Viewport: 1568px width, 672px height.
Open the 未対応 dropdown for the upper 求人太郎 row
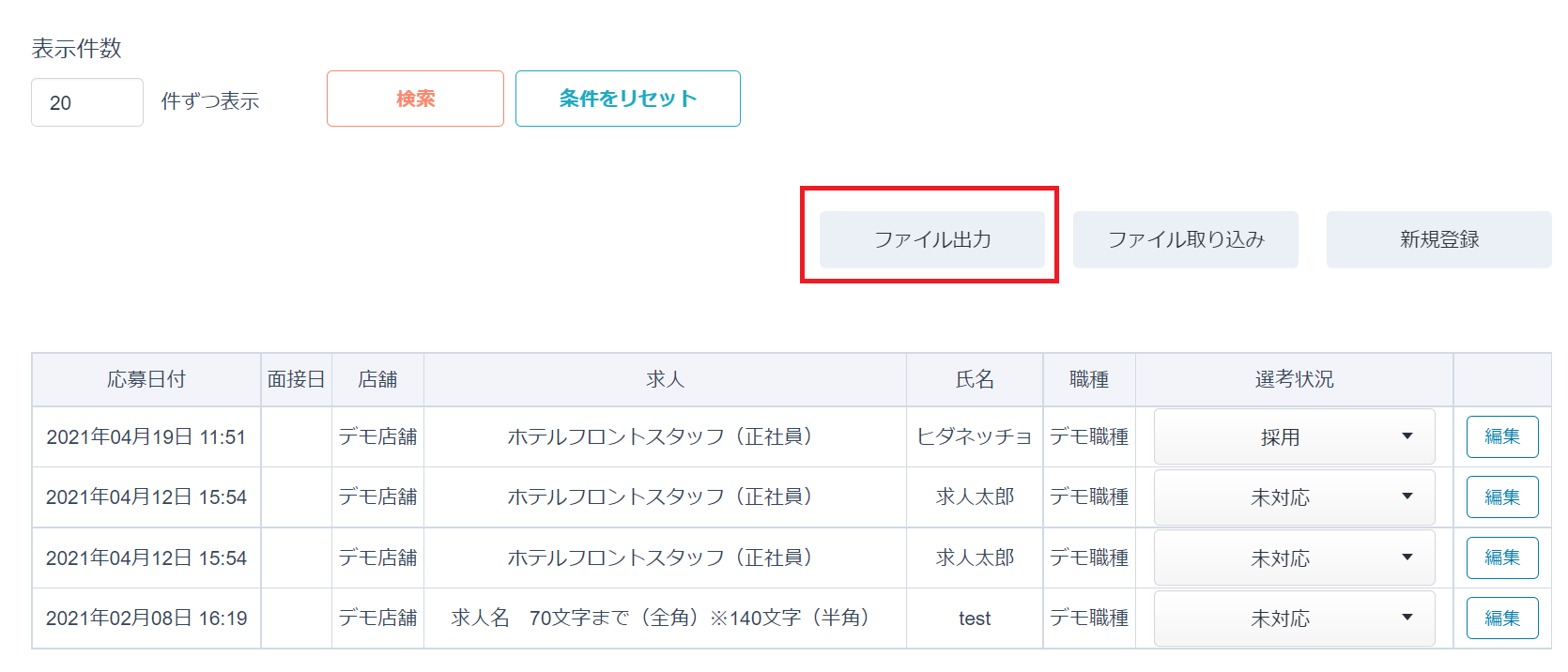[x=1294, y=496]
